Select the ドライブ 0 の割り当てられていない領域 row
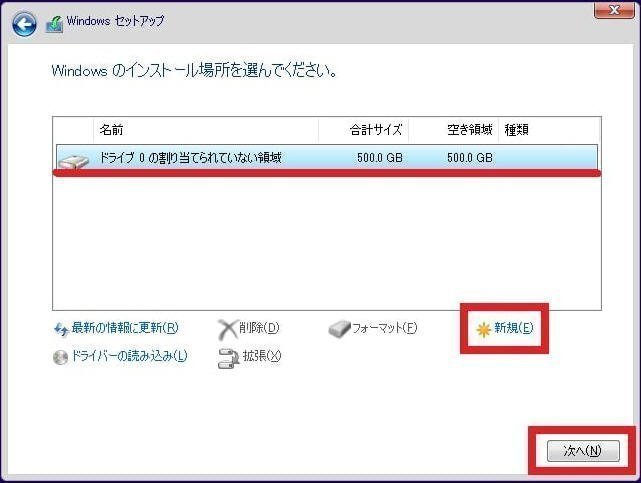The width and height of the screenshot is (641, 483). click(327, 157)
